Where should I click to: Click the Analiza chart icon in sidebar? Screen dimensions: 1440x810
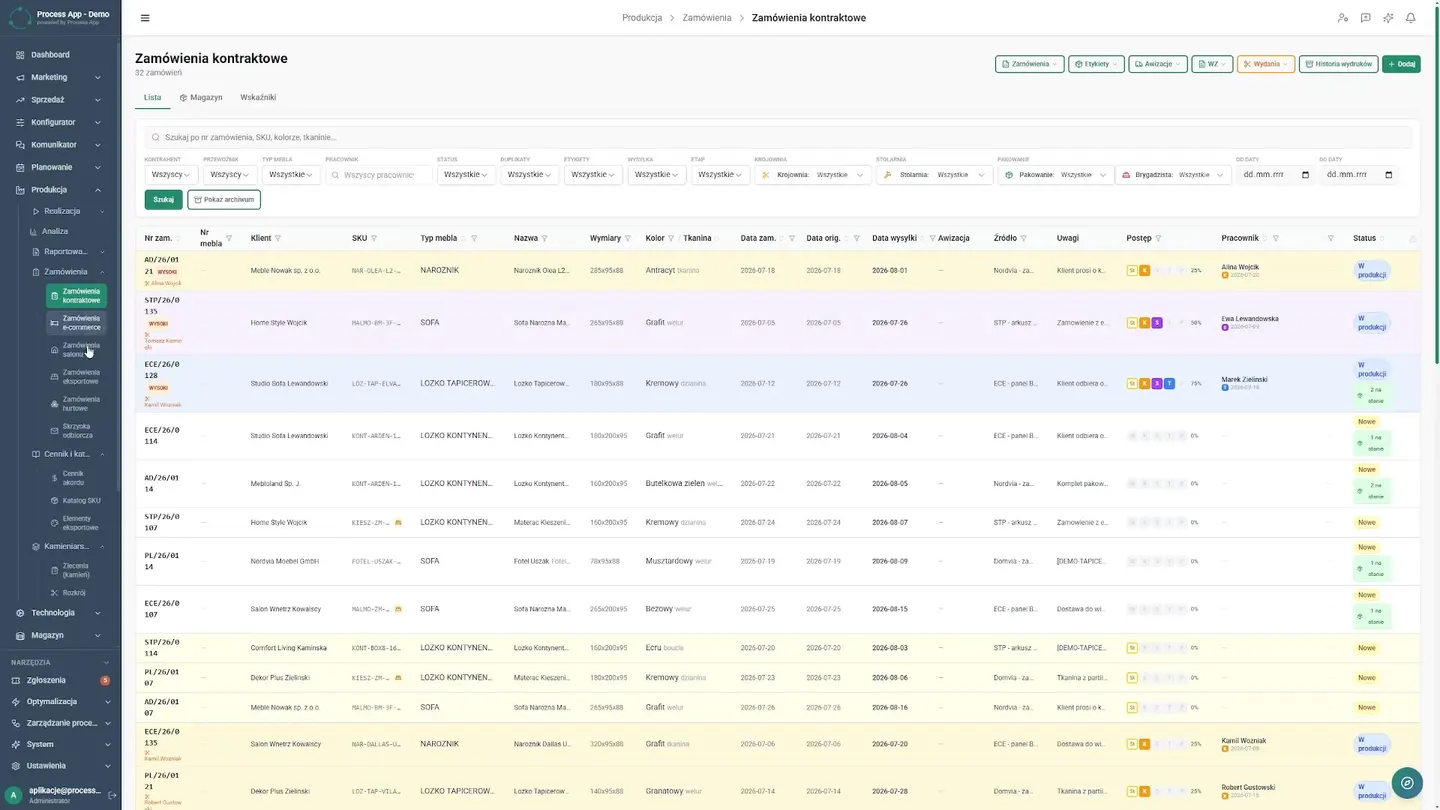point(34,231)
